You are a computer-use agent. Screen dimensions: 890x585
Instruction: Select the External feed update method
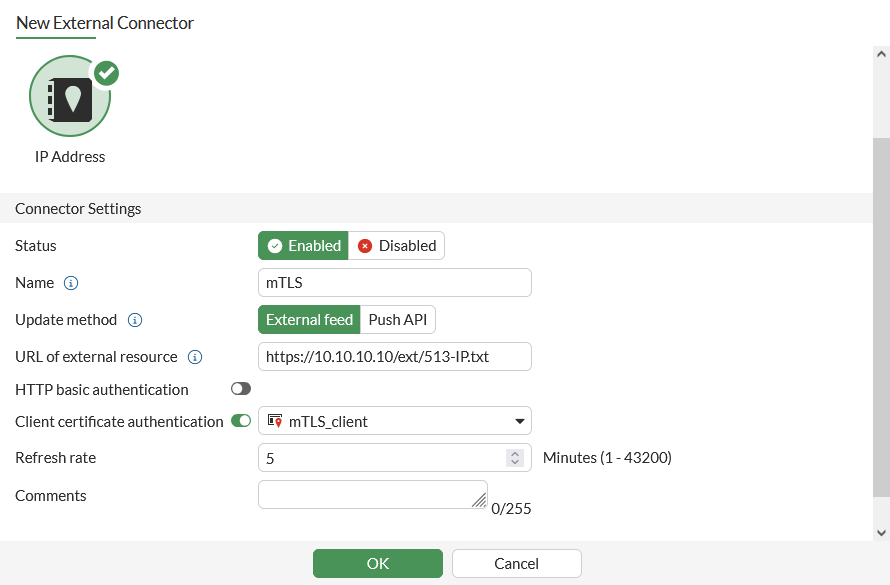coord(309,320)
